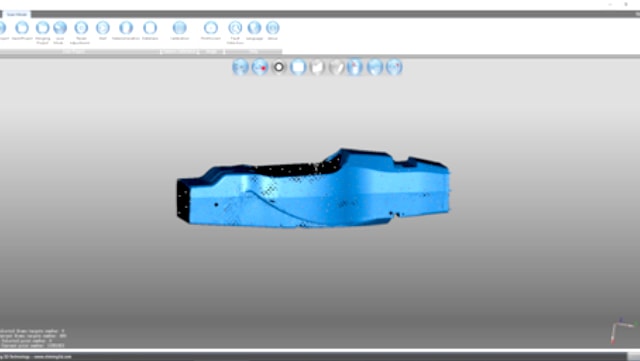Click the New Project ribbon icon
The width and height of the screenshot is (640, 361).
(22, 28)
